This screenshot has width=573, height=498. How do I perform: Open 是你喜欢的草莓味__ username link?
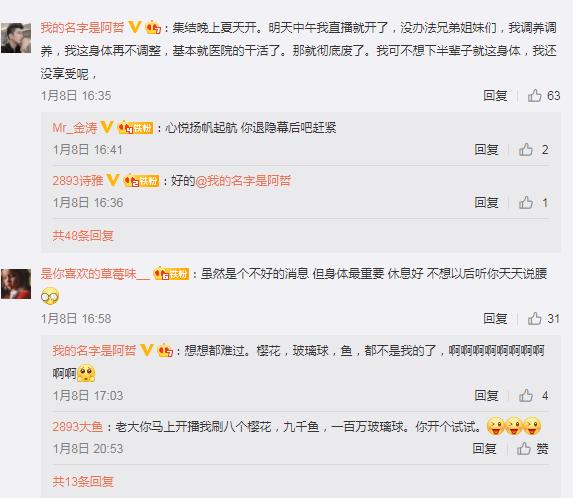[95, 273]
